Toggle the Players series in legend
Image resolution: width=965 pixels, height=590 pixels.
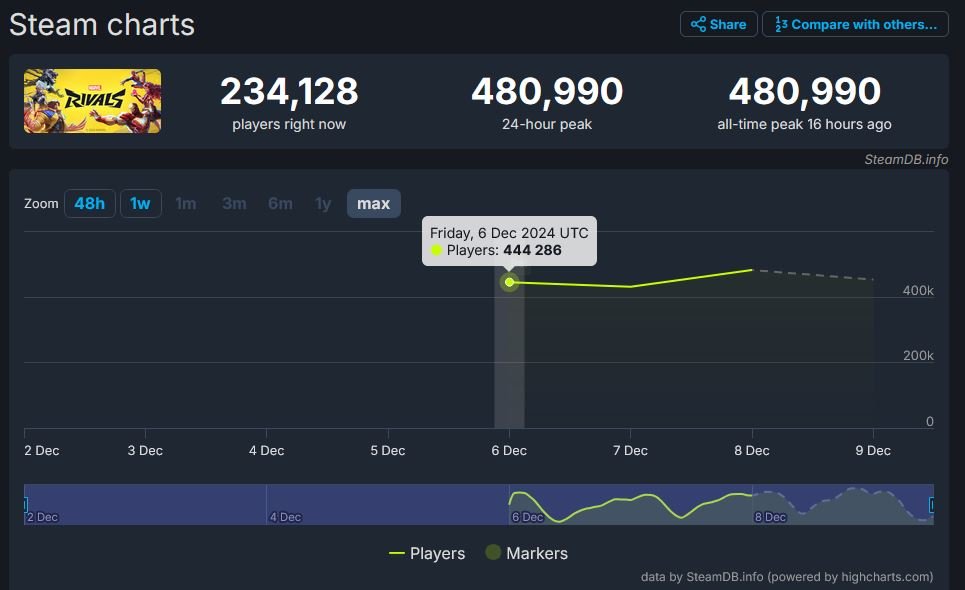click(427, 553)
